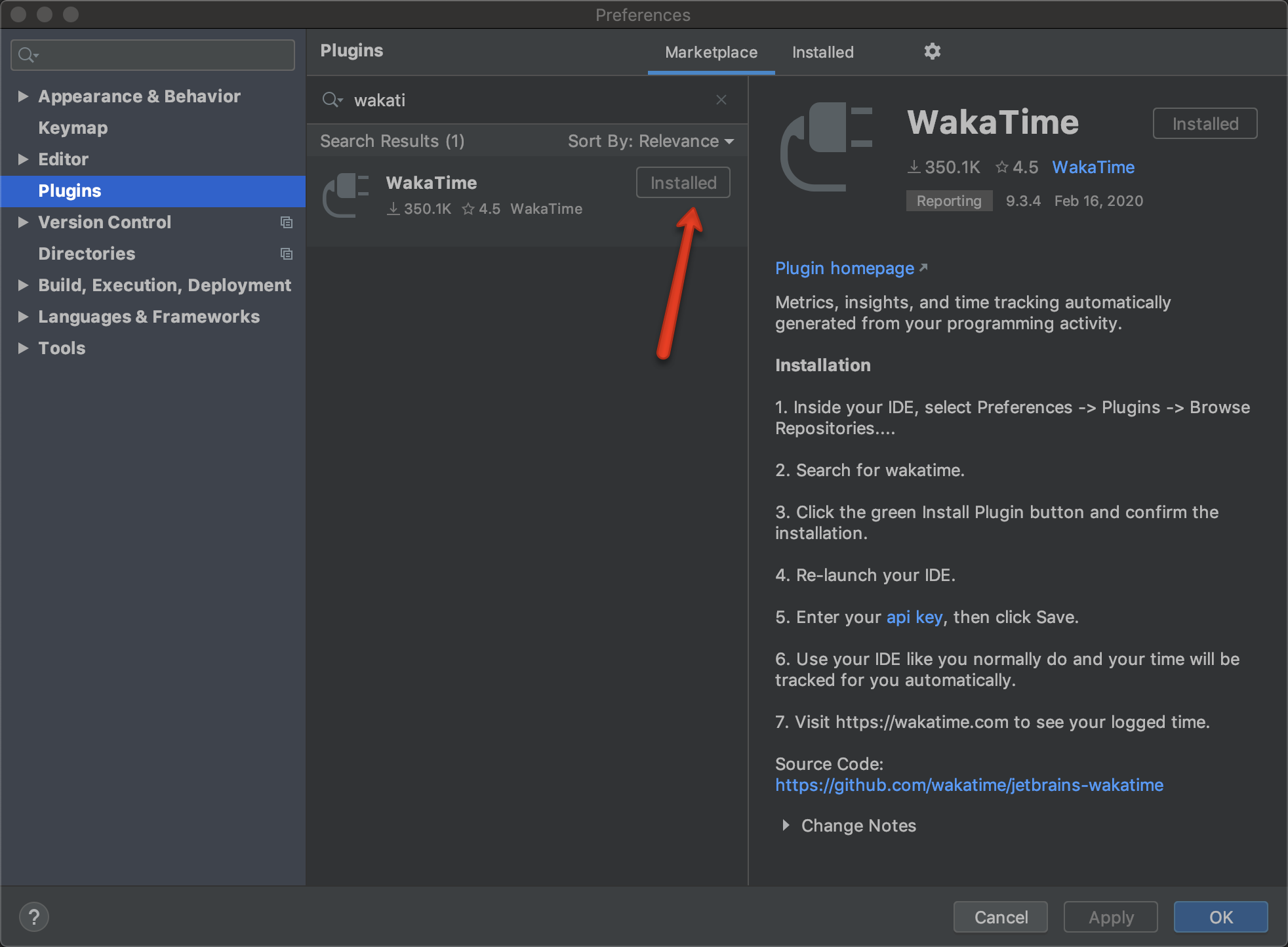Screen dimensions: 1288x947
Task: Click the api key link
Action: 914,616
